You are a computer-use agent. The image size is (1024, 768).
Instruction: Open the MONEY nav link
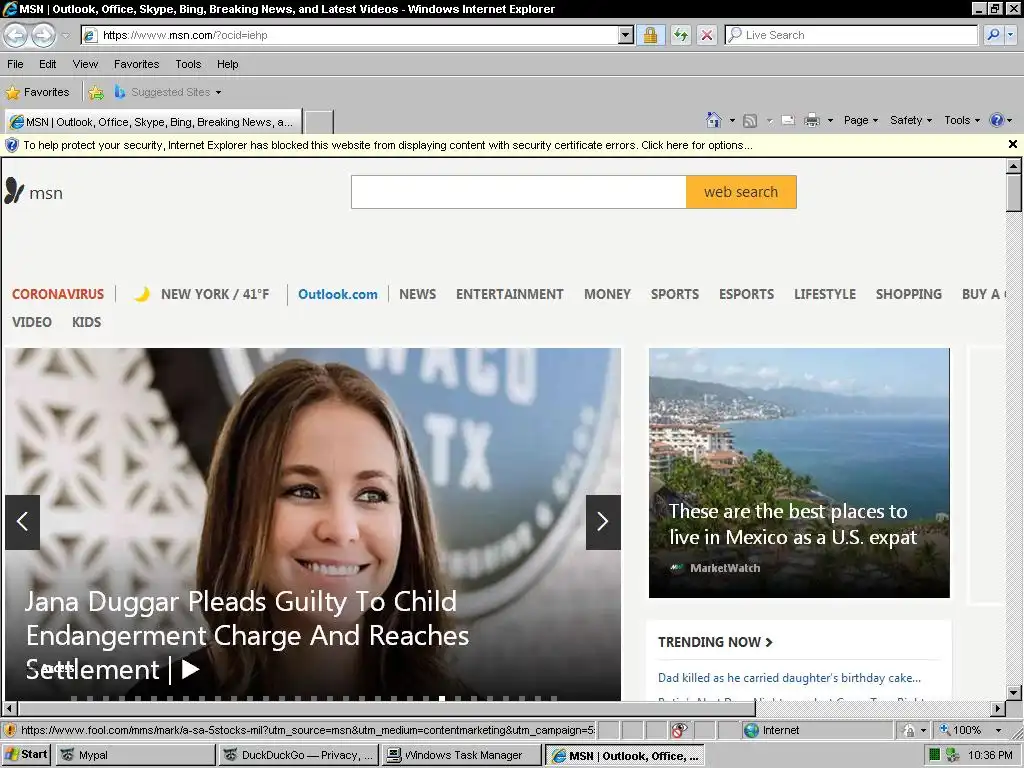607,294
